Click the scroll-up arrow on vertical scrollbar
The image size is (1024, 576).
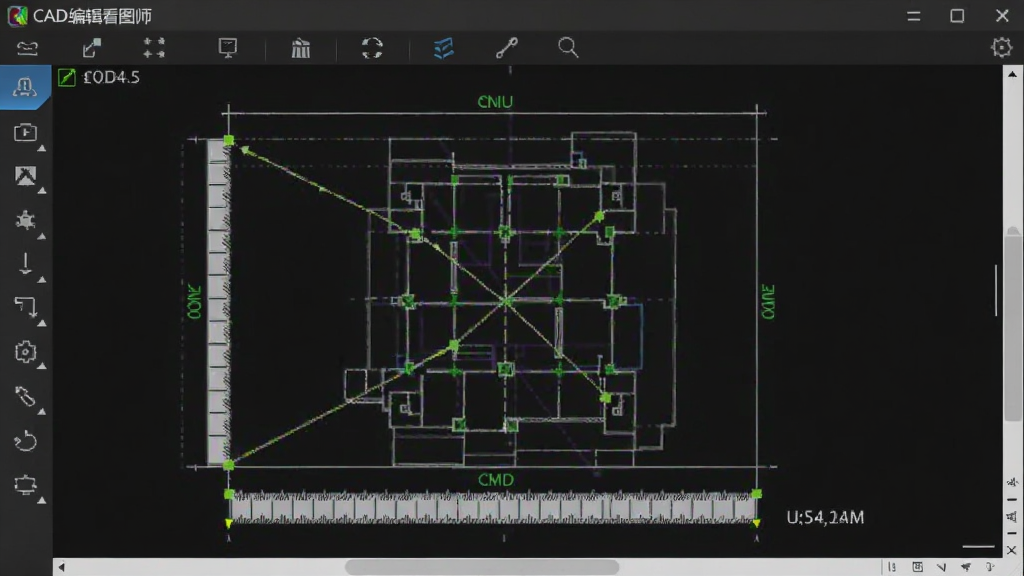coord(1012,74)
